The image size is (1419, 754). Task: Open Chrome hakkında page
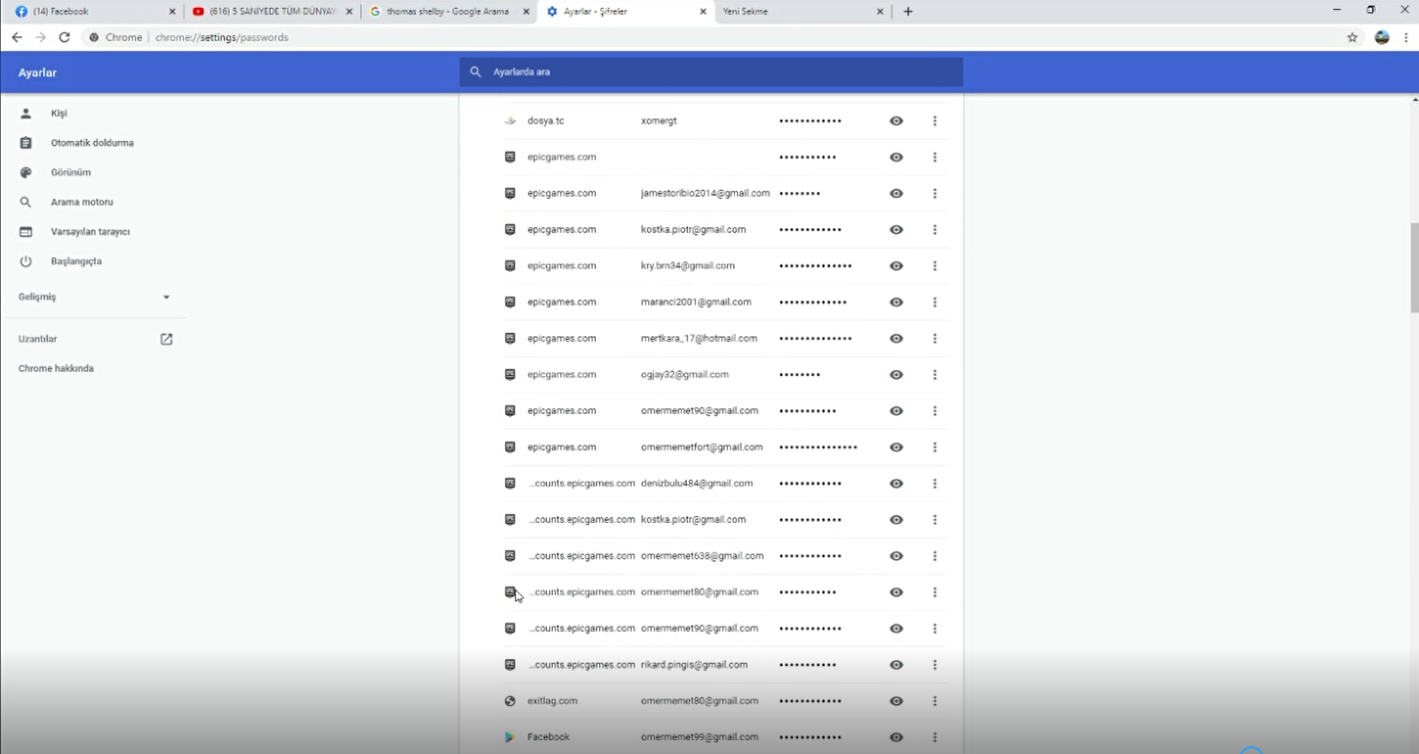[x=56, y=369]
